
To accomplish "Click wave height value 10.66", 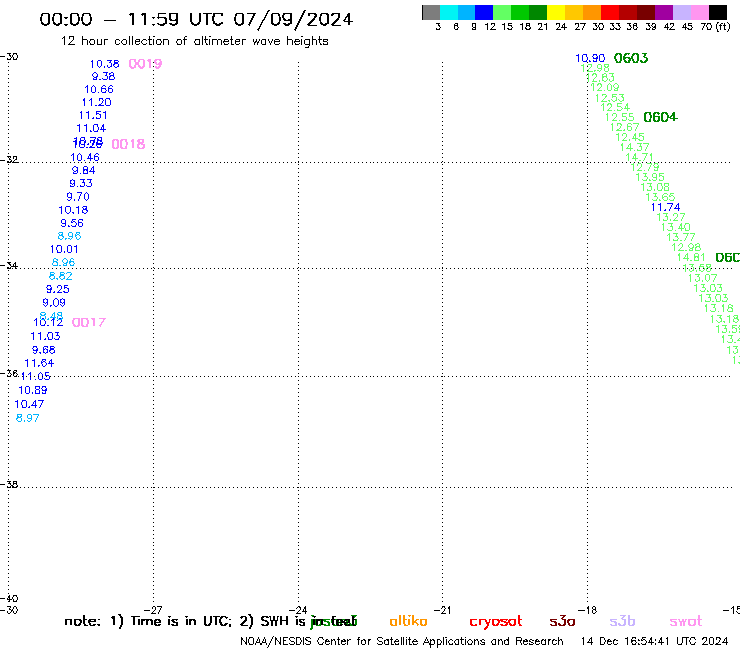I will tap(99, 89).
